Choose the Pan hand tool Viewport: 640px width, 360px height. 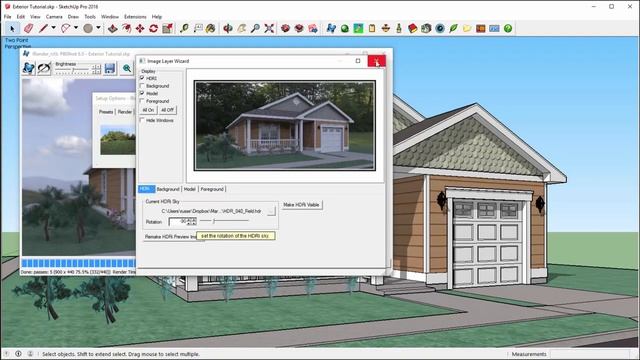242,28
